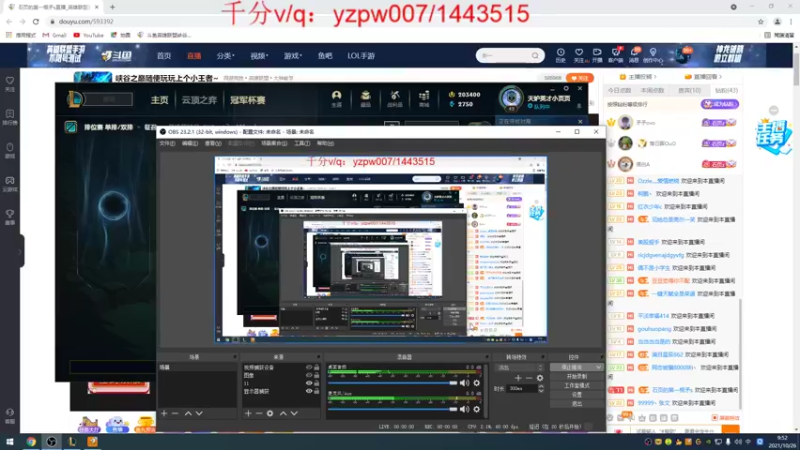Image resolution: width=800 pixels, height=450 pixels.
Task: Open the scene transition type dropdown
Action: (x=520, y=367)
